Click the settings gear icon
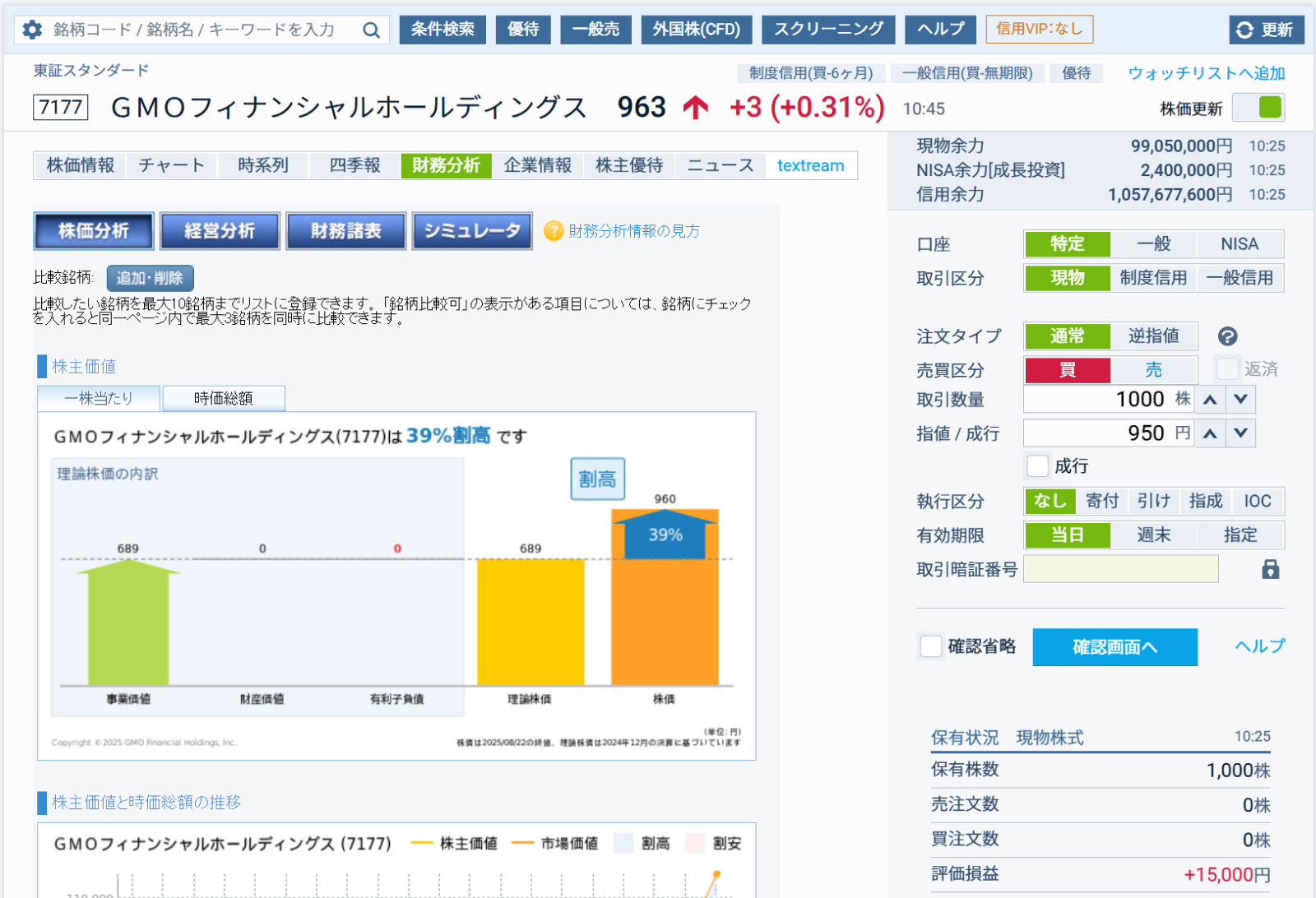 [x=32, y=30]
